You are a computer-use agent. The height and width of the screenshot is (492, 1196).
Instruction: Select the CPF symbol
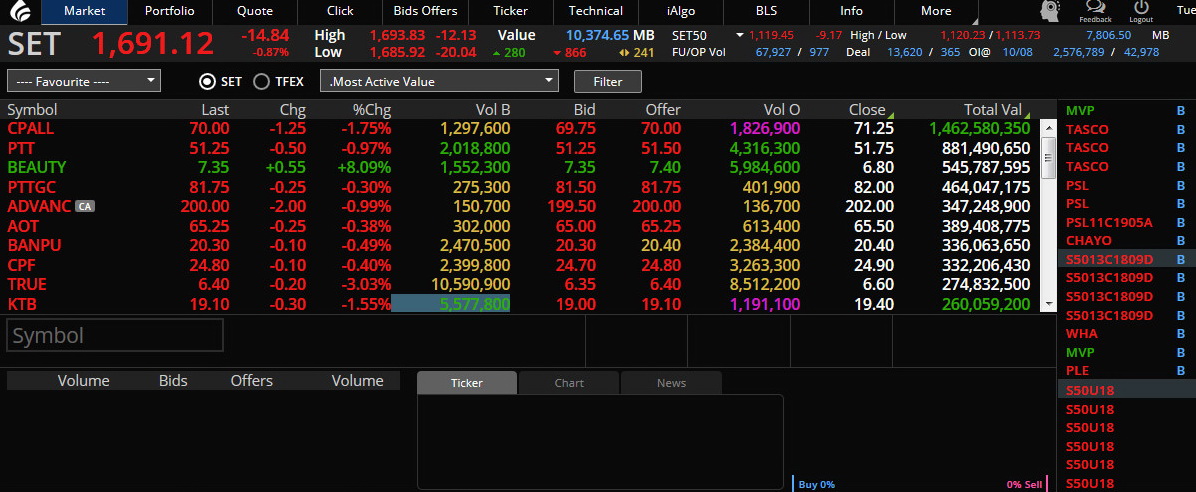coord(21,265)
